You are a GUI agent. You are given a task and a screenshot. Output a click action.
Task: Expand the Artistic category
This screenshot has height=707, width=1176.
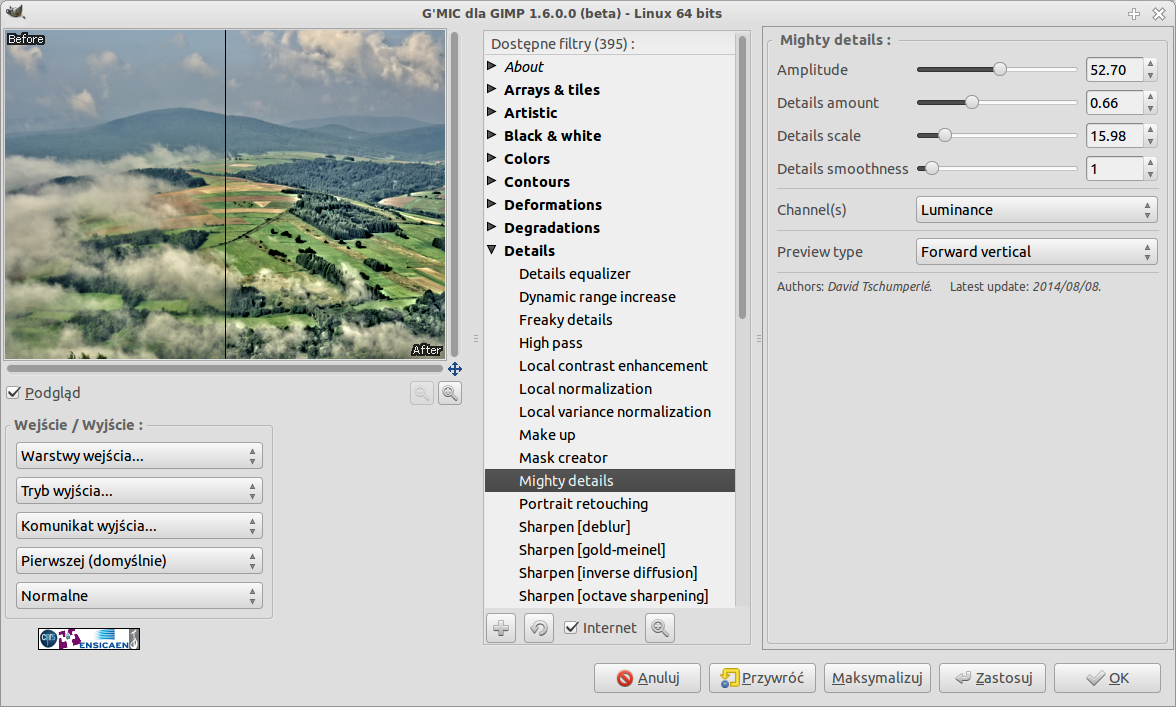click(x=492, y=112)
